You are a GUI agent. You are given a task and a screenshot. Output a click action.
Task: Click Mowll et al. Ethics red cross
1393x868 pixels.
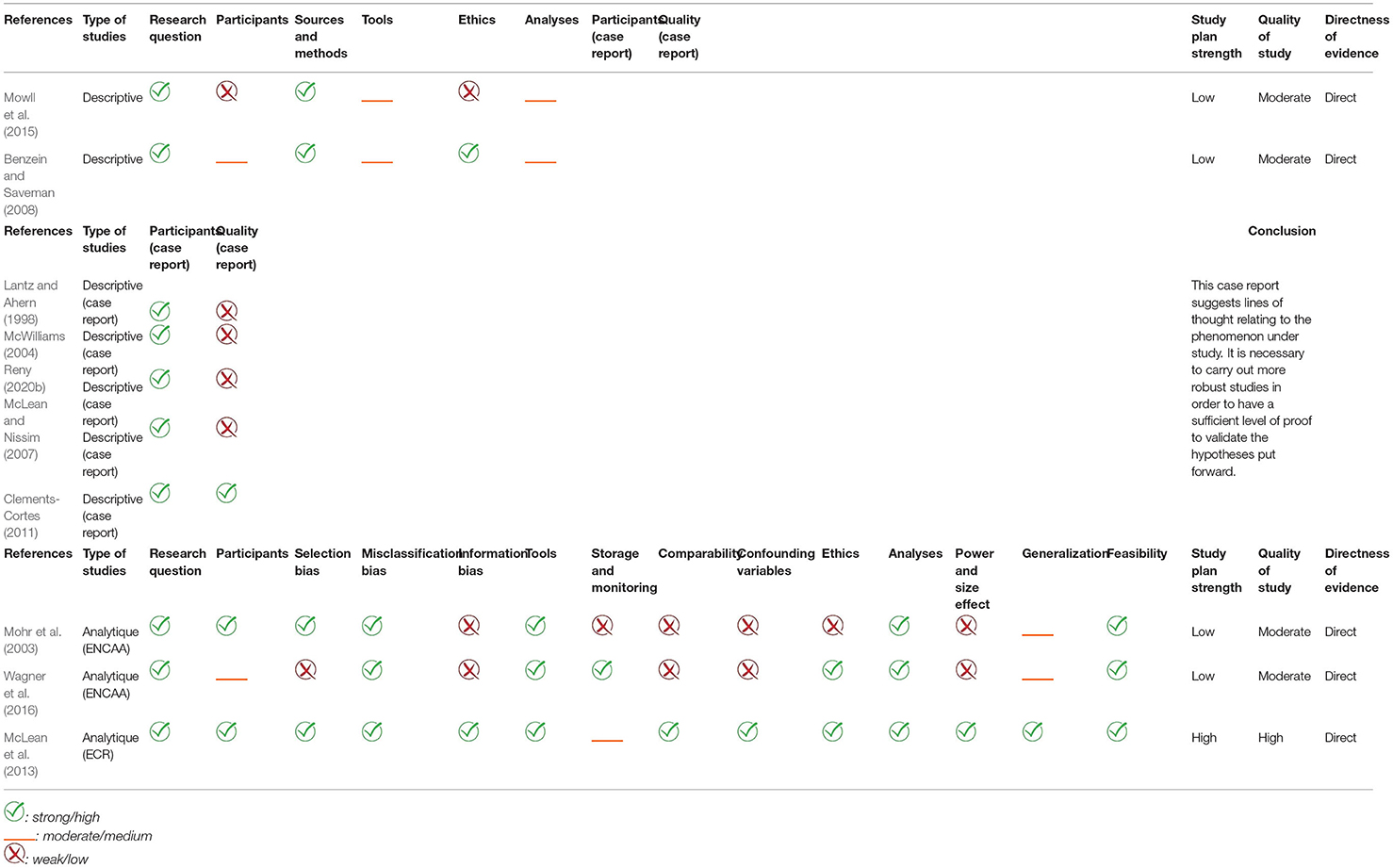468,91
